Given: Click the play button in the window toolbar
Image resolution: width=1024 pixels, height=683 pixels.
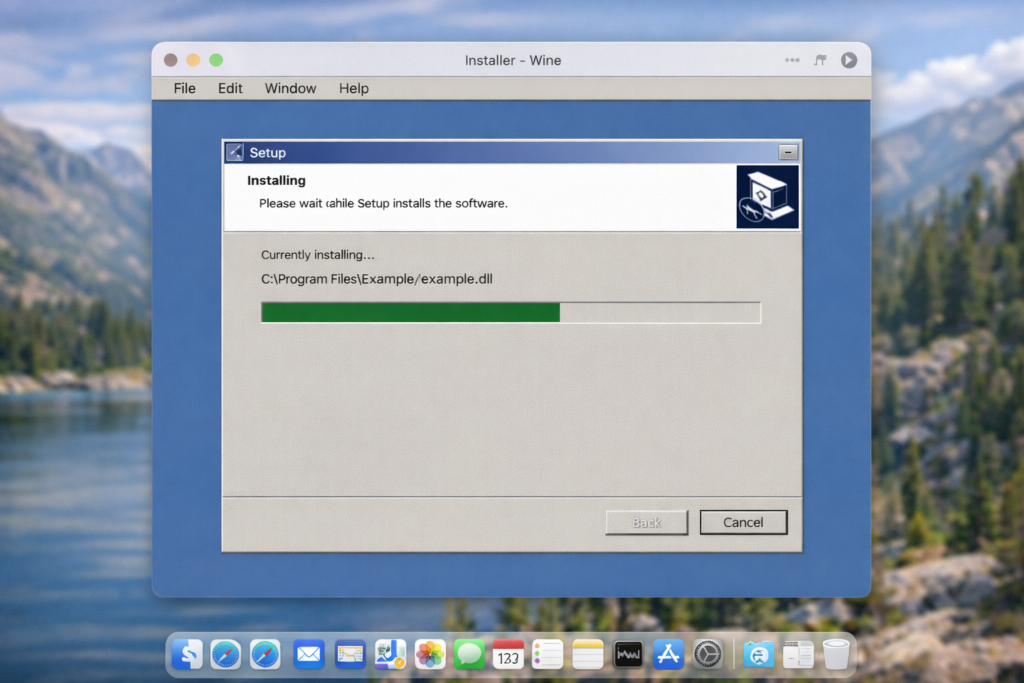Looking at the screenshot, I should point(849,60).
